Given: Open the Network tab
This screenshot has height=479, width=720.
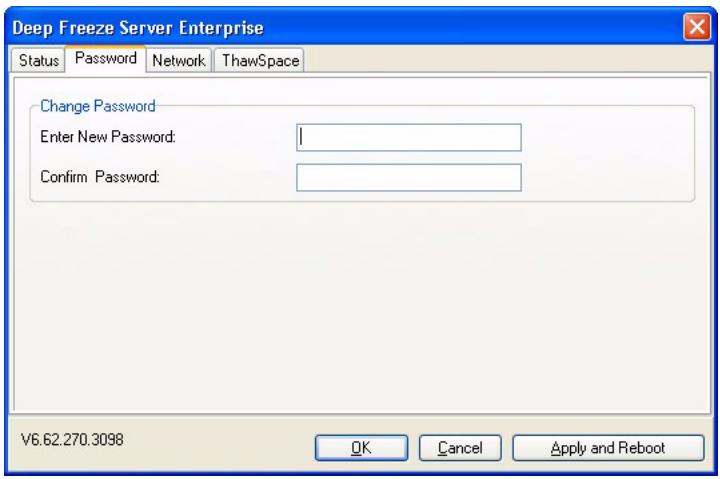Looking at the screenshot, I should pos(179,60).
